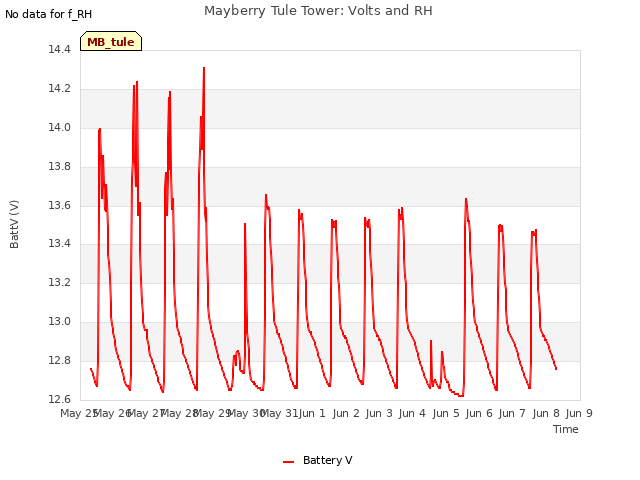Click the chart title 'Mayberry Tule Tower: Volts and RH'
640x480 pixels.
point(318,10)
